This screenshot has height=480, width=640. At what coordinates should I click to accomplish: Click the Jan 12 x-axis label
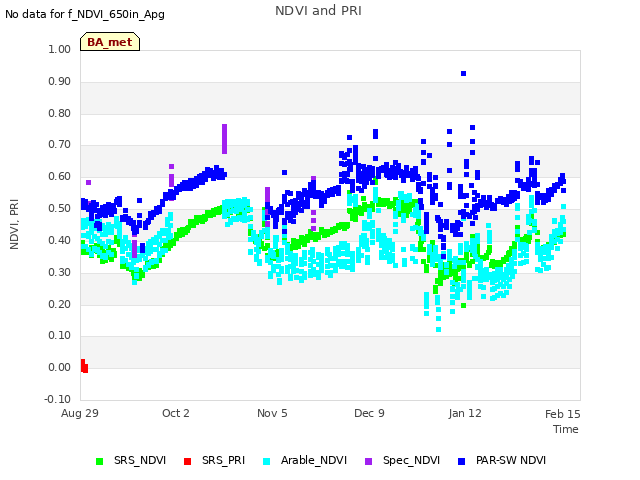click(x=465, y=413)
